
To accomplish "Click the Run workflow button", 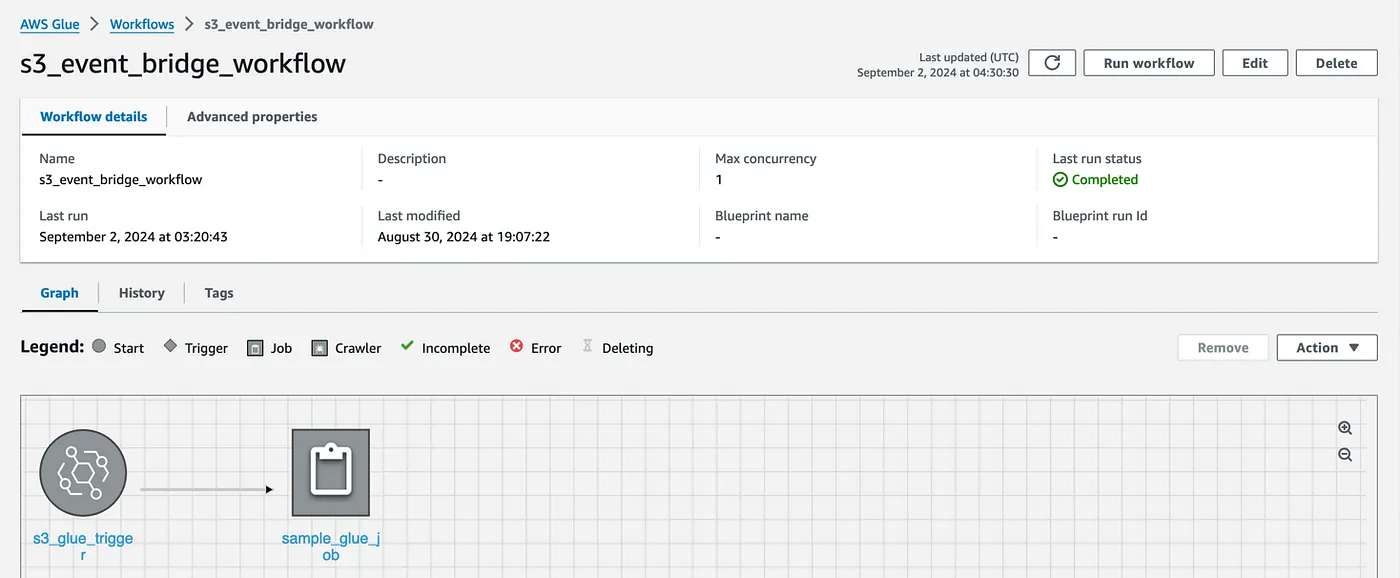I will coord(1148,62).
